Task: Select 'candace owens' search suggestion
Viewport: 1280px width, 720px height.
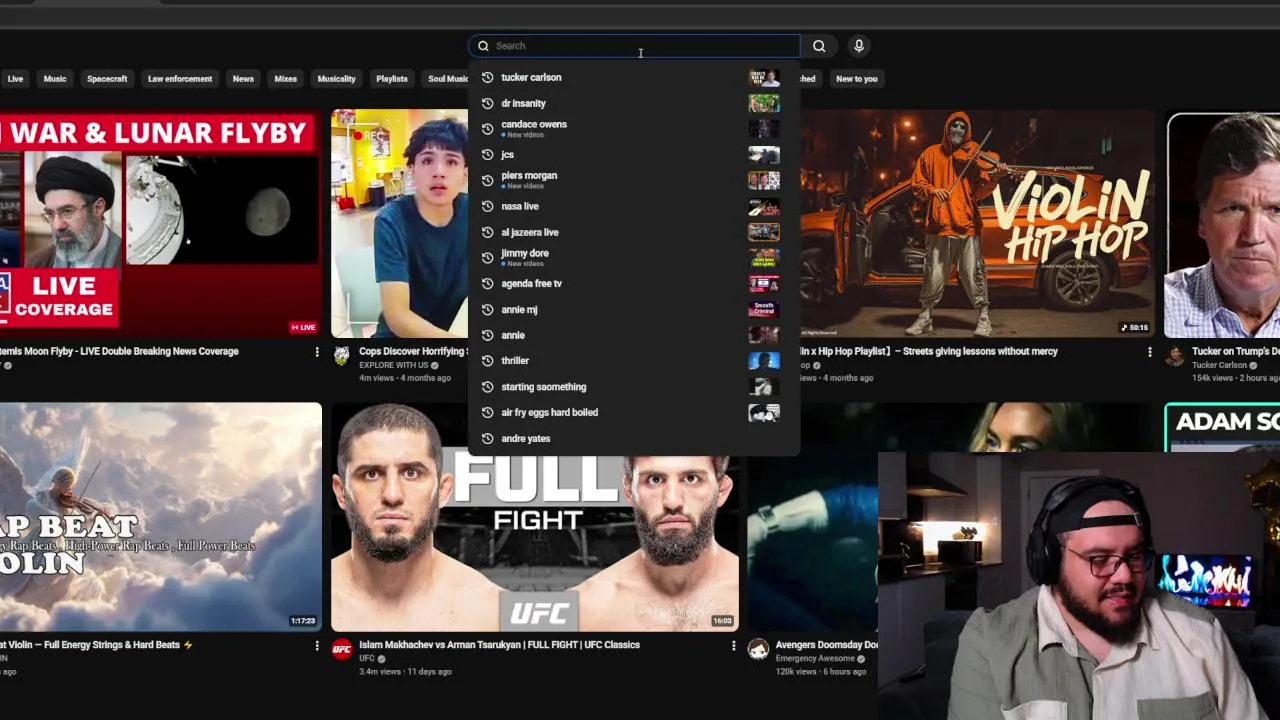Action: pyautogui.click(x=634, y=129)
